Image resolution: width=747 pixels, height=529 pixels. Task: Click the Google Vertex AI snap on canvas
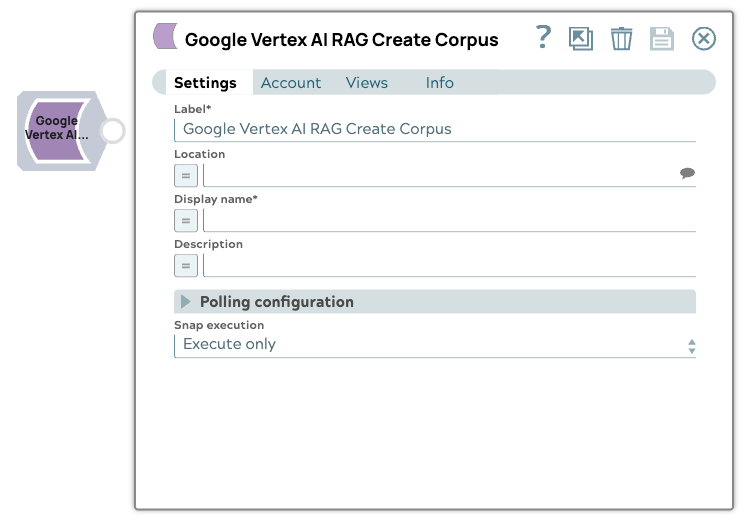point(57,130)
